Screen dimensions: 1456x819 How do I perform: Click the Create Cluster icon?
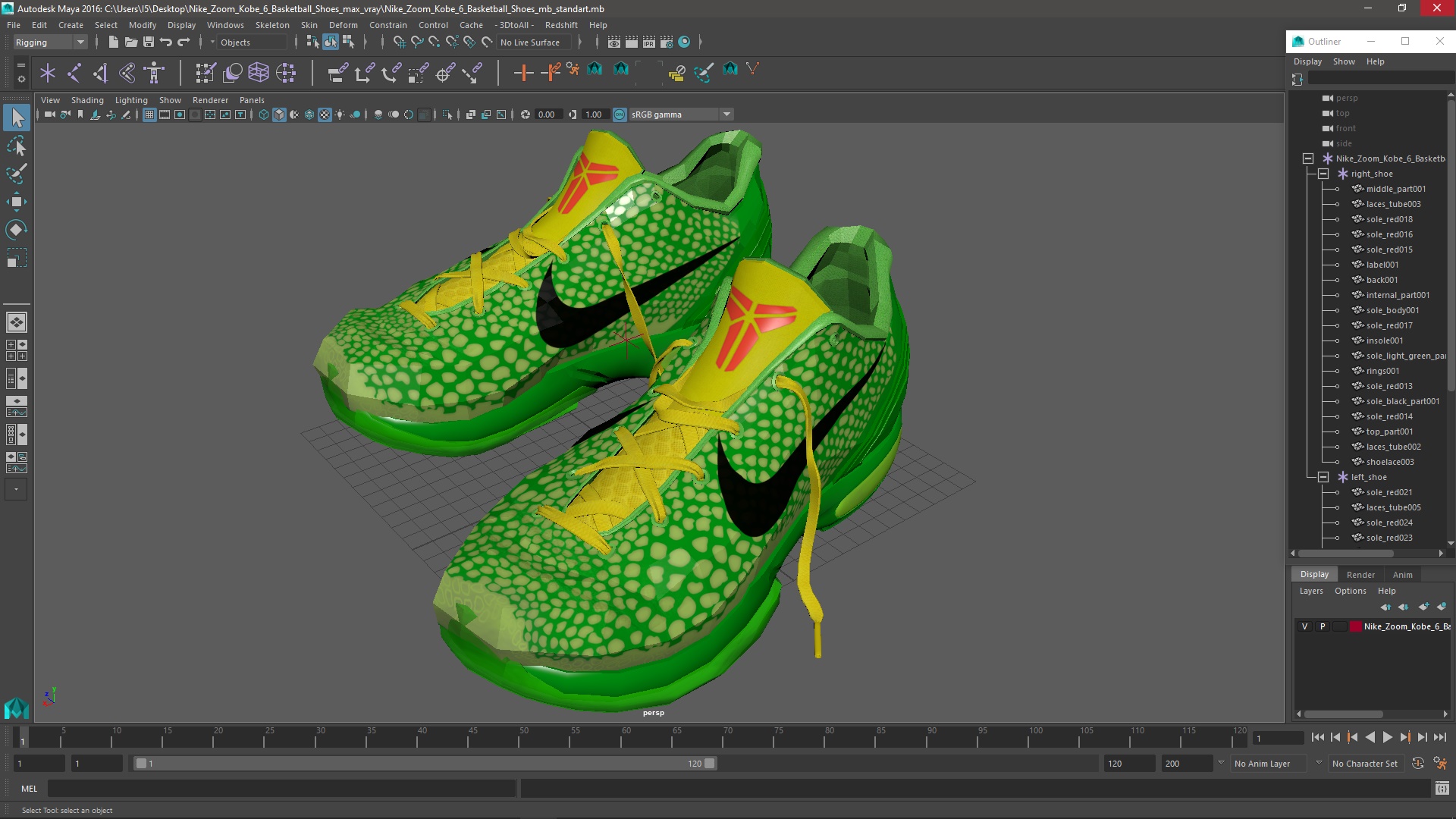(x=286, y=73)
